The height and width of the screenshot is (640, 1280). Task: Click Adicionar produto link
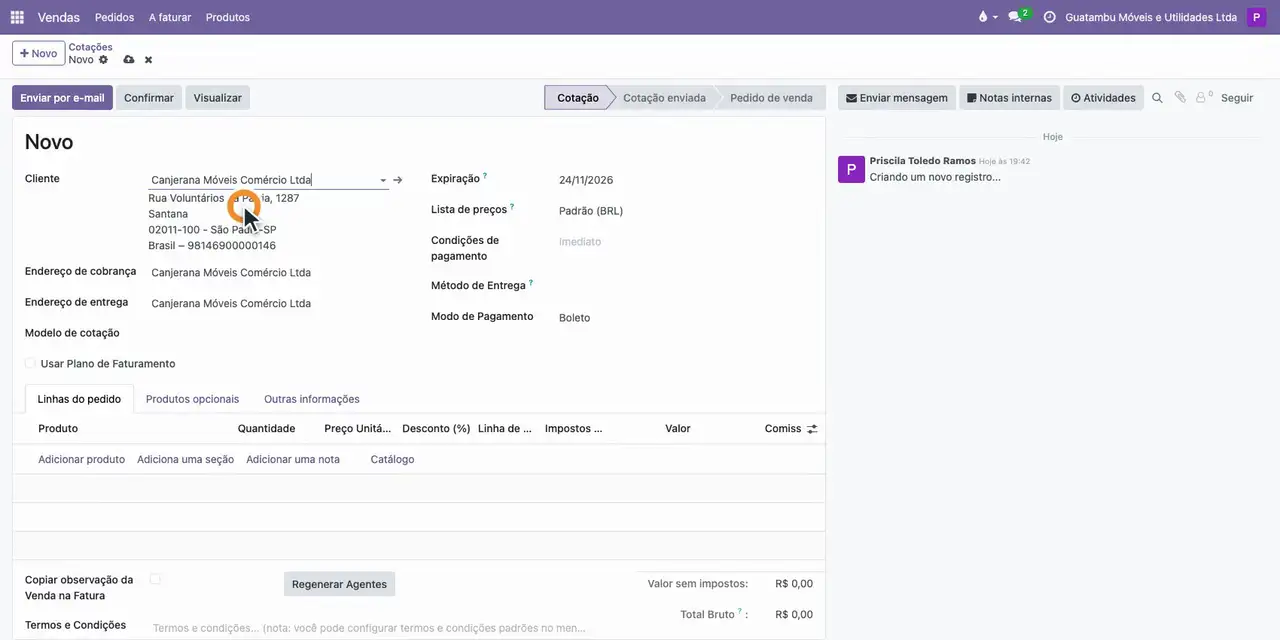click(x=81, y=460)
